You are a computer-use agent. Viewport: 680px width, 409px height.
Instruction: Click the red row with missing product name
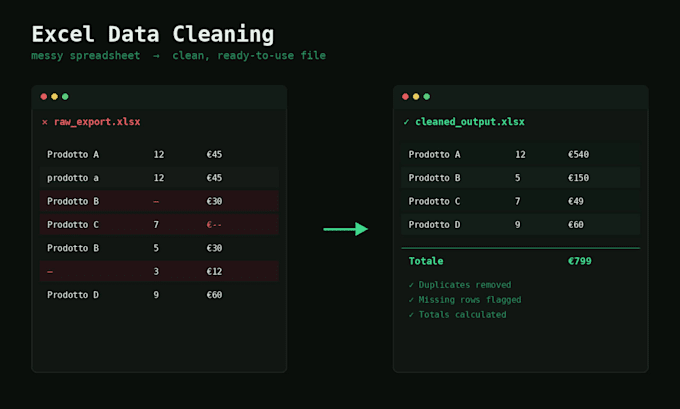(x=159, y=272)
